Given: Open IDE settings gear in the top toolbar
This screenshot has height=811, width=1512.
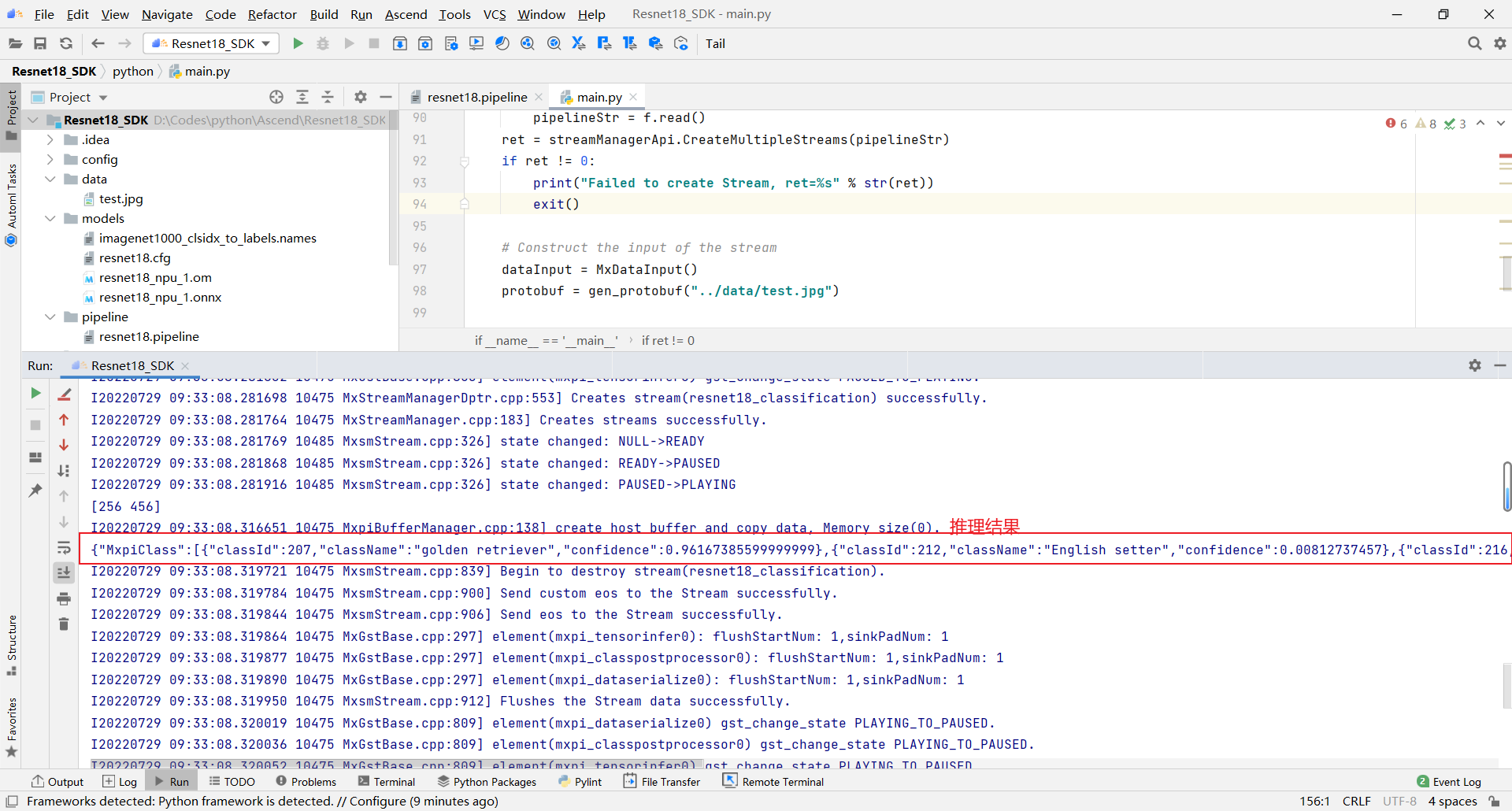Looking at the screenshot, I should (x=1500, y=43).
